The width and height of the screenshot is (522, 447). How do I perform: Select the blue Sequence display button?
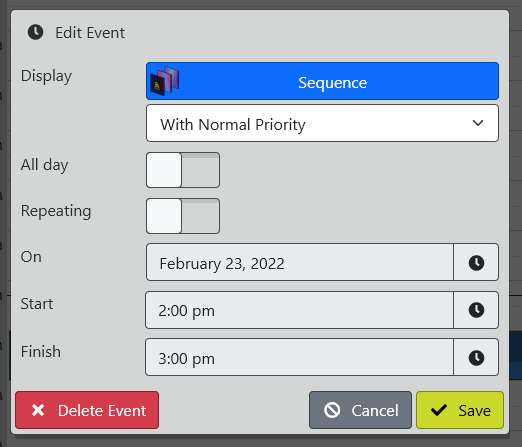(322, 81)
